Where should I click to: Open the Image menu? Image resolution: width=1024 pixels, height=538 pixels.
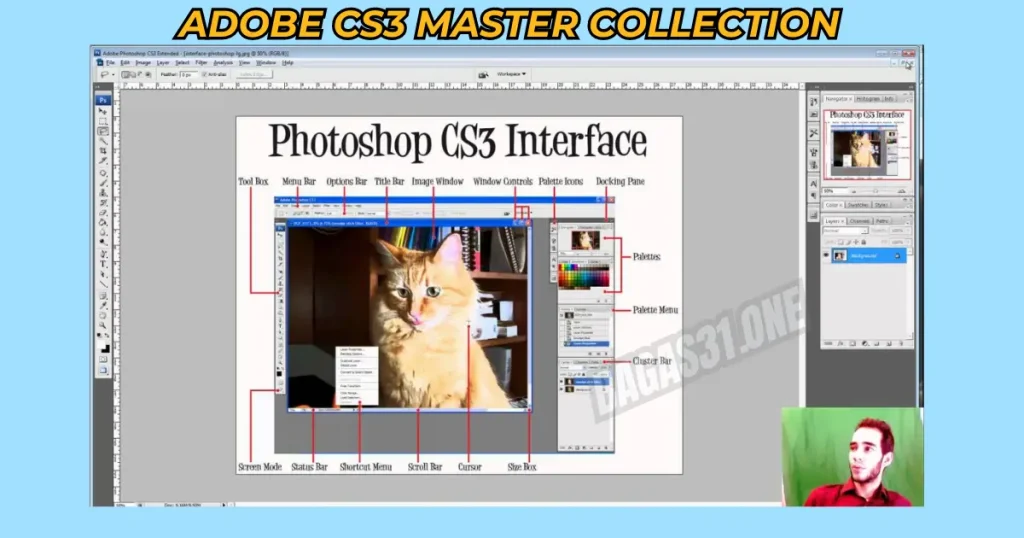[143, 63]
